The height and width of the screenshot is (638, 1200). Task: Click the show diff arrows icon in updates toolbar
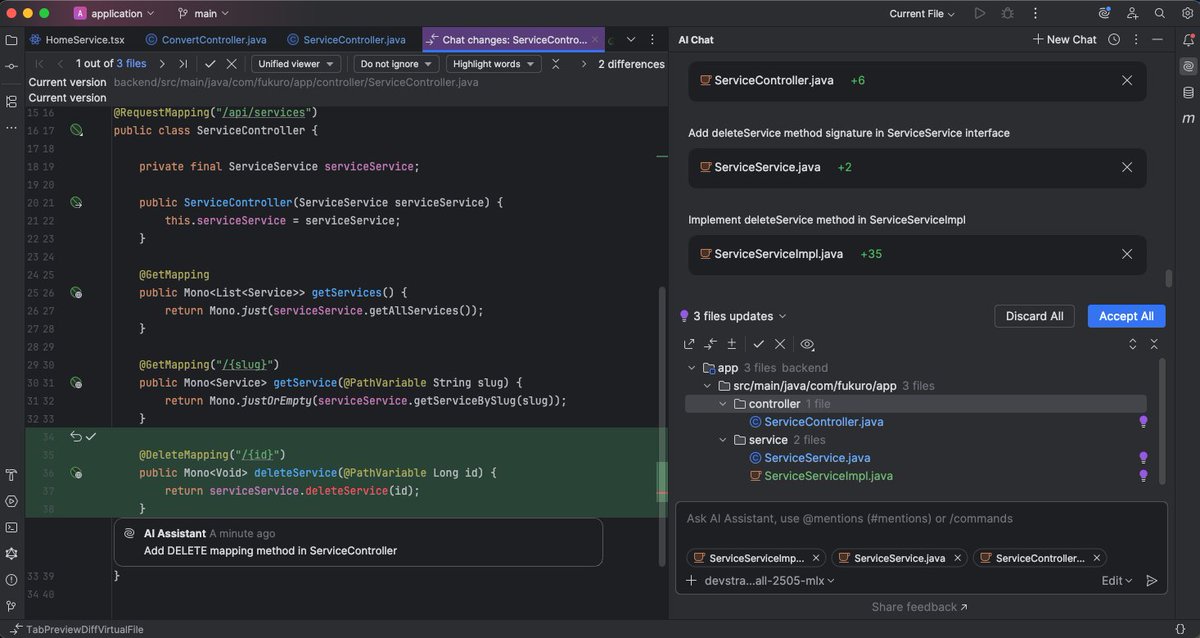(711, 344)
